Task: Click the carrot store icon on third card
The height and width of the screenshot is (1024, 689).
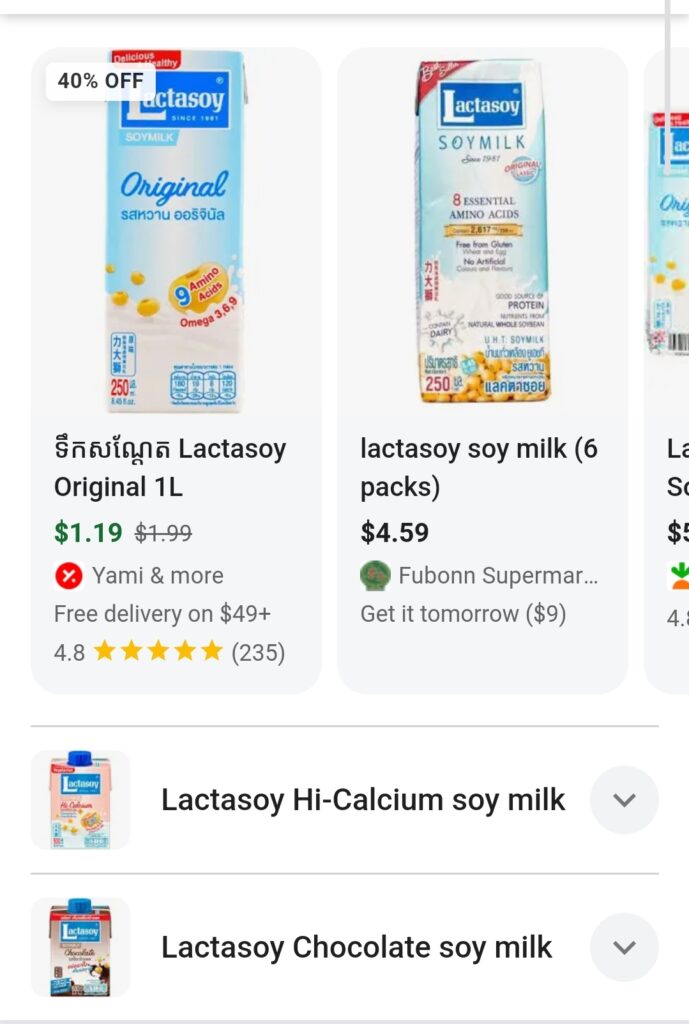Action: tap(679, 576)
